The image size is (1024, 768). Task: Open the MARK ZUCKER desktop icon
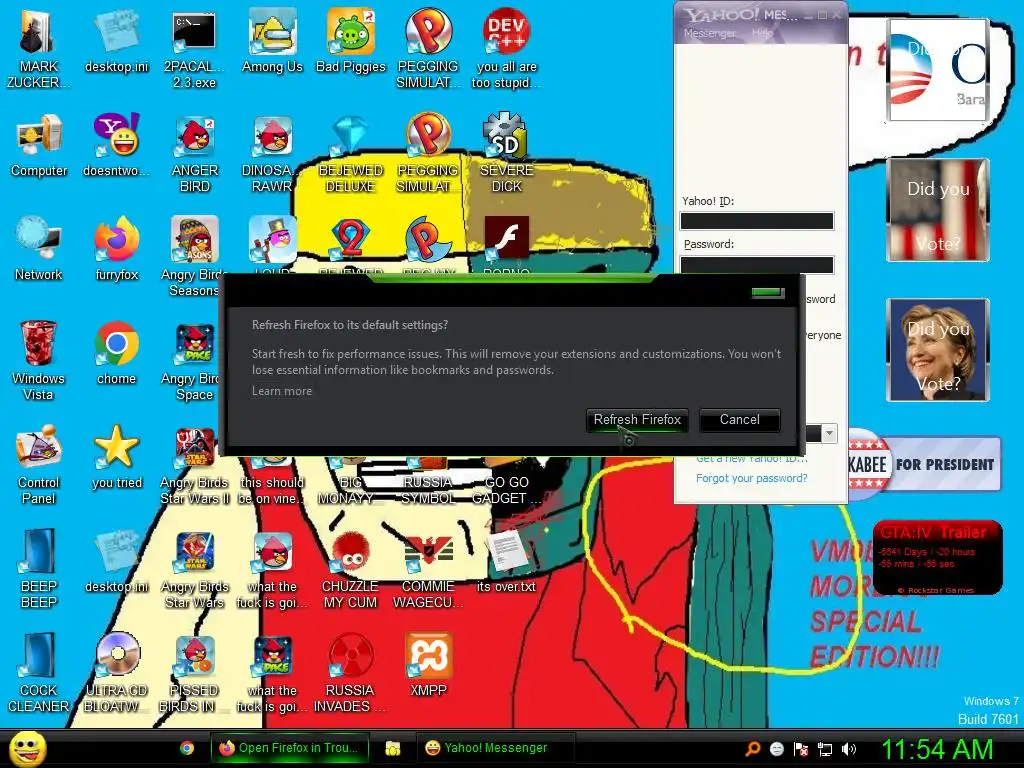[x=39, y=49]
